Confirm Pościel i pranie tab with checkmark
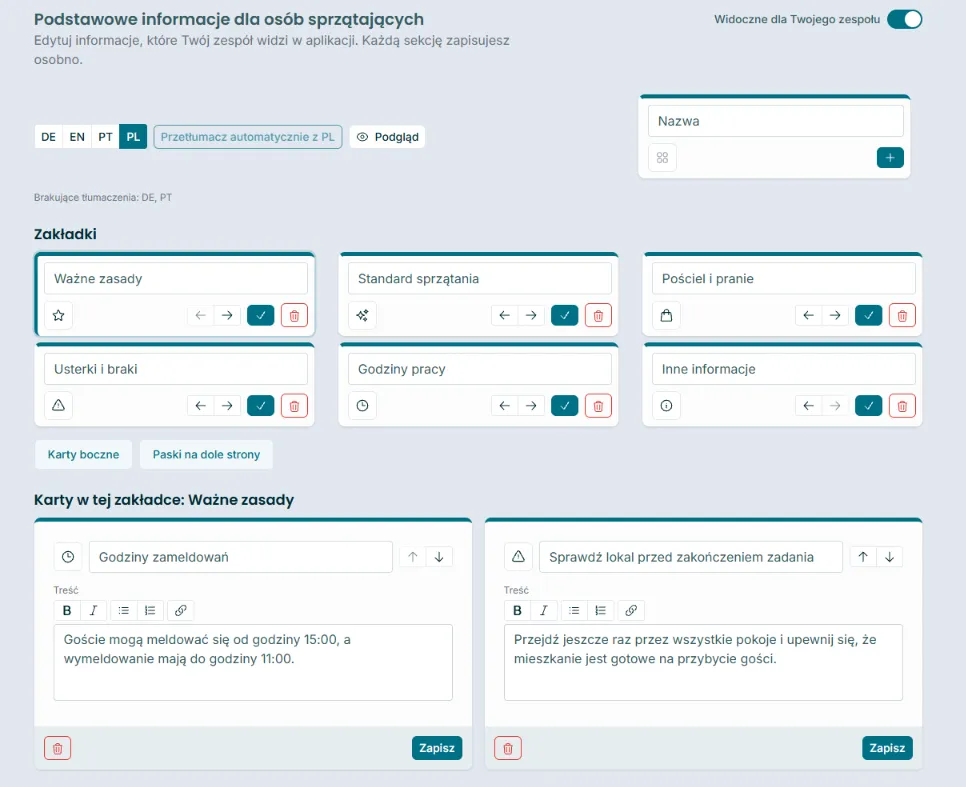966x787 pixels. 869,316
